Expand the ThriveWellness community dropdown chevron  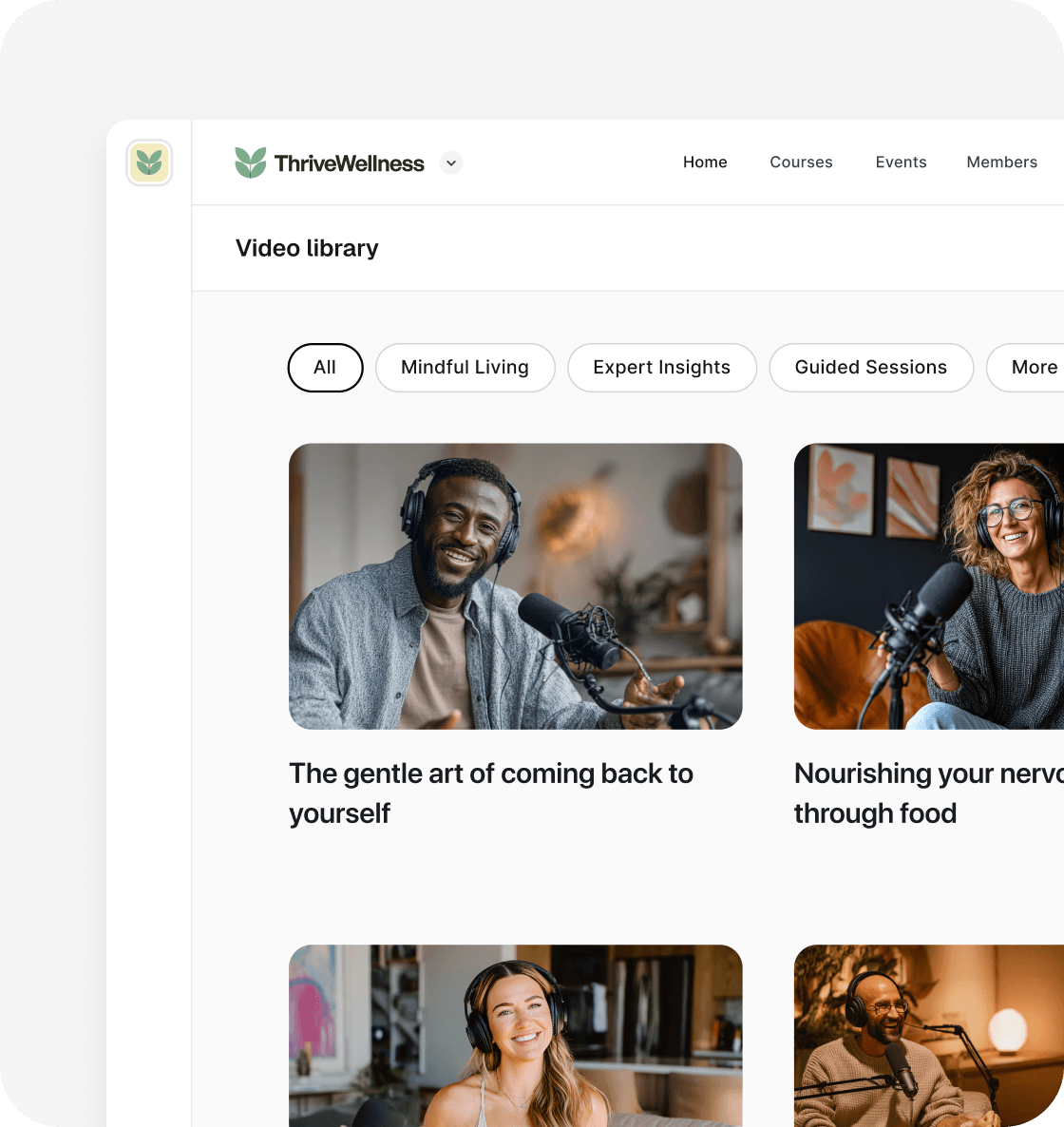451,163
